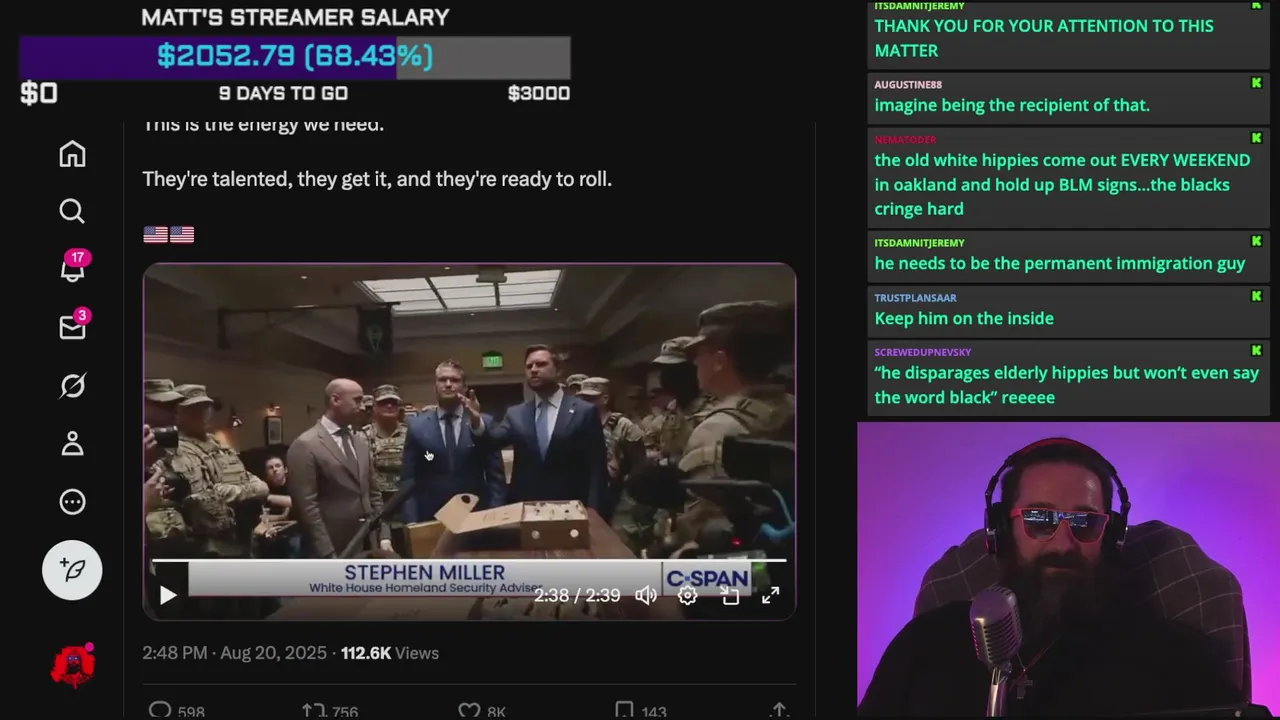This screenshot has height=720, width=1280.
Task: Click the compose post feather button
Action: [72, 570]
